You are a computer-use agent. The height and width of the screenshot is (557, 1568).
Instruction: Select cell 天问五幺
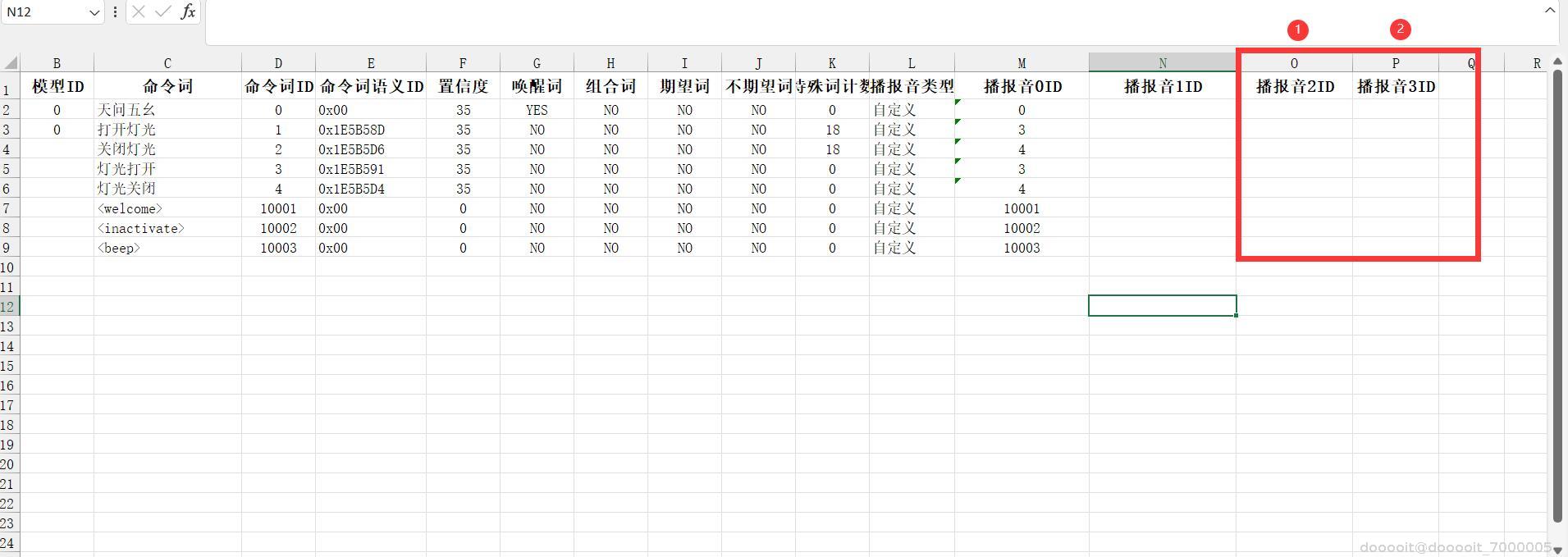click(x=167, y=110)
